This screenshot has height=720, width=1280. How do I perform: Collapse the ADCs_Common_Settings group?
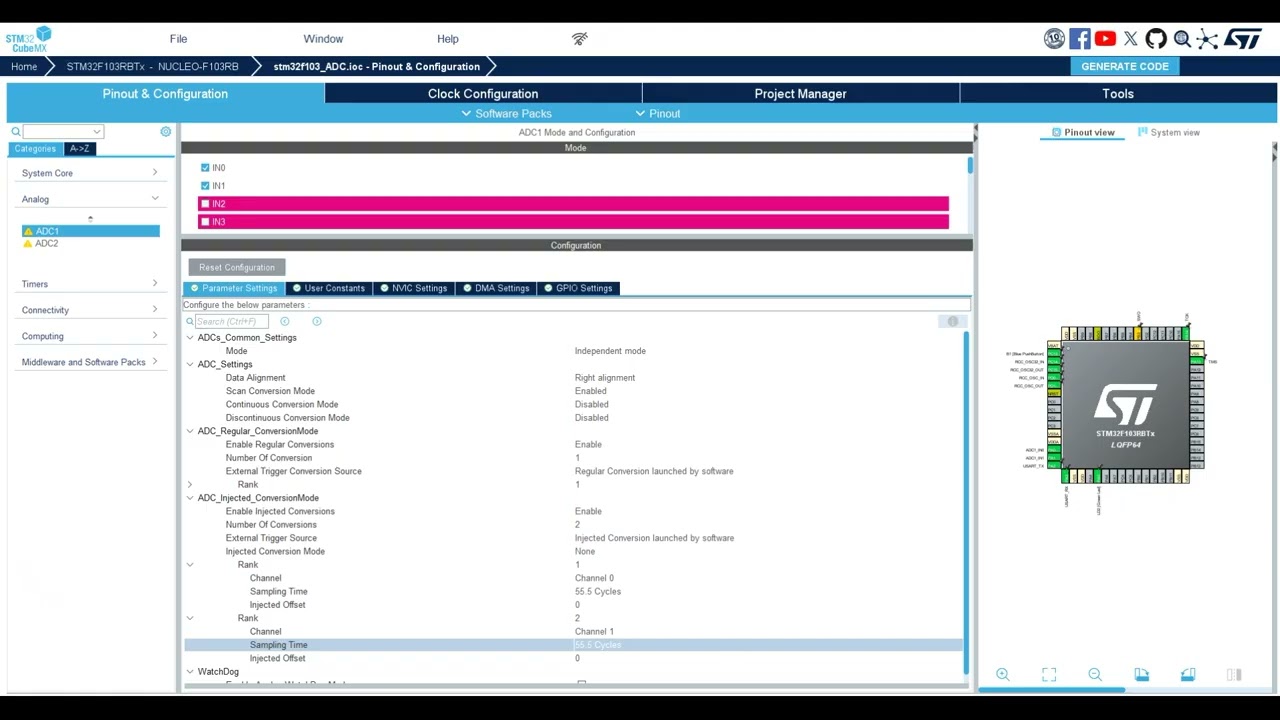190,338
